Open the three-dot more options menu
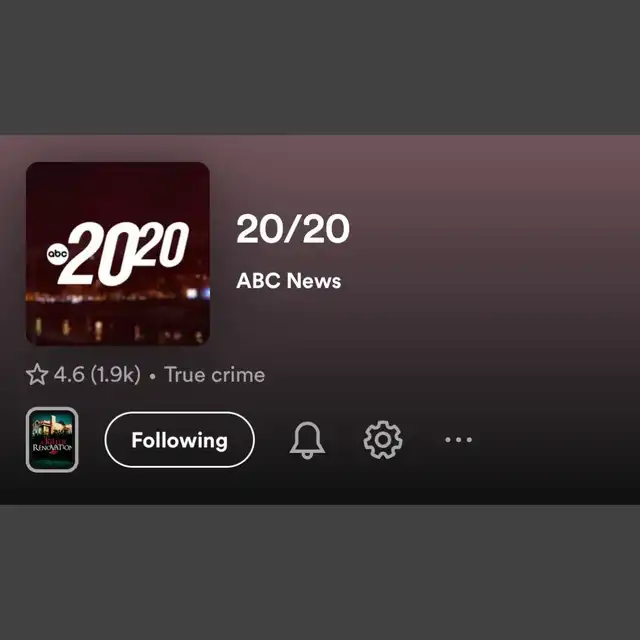The height and width of the screenshot is (640, 640). coord(458,440)
